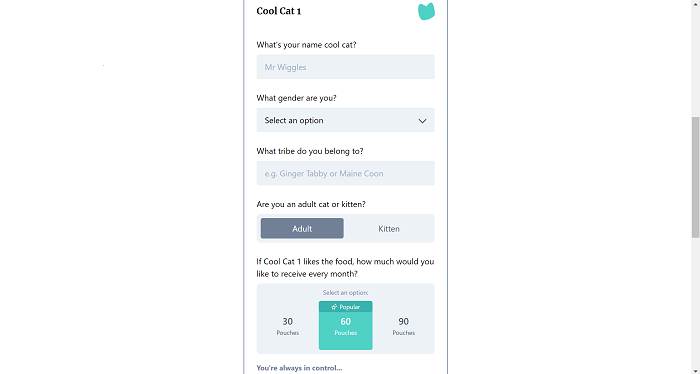The height and width of the screenshot is (374, 700).
Task: Click the teal cat head icon
Action: [x=426, y=11]
